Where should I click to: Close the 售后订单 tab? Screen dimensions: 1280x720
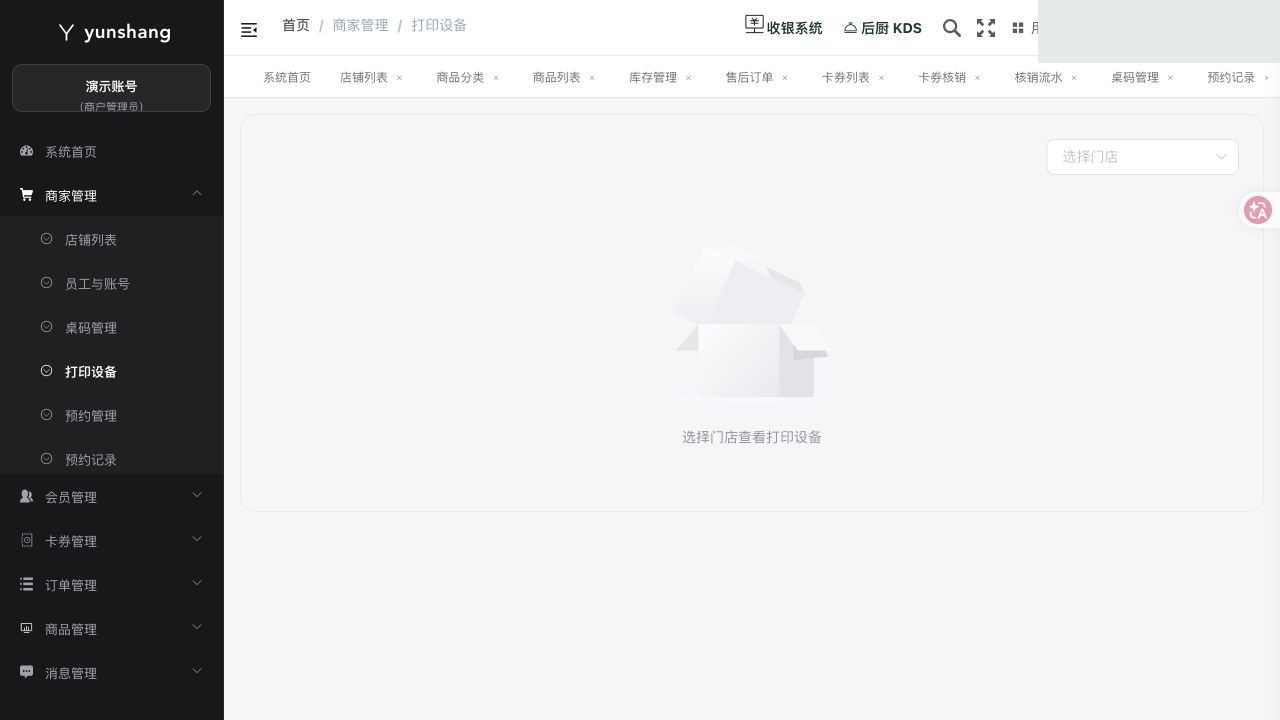tap(785, 78)
